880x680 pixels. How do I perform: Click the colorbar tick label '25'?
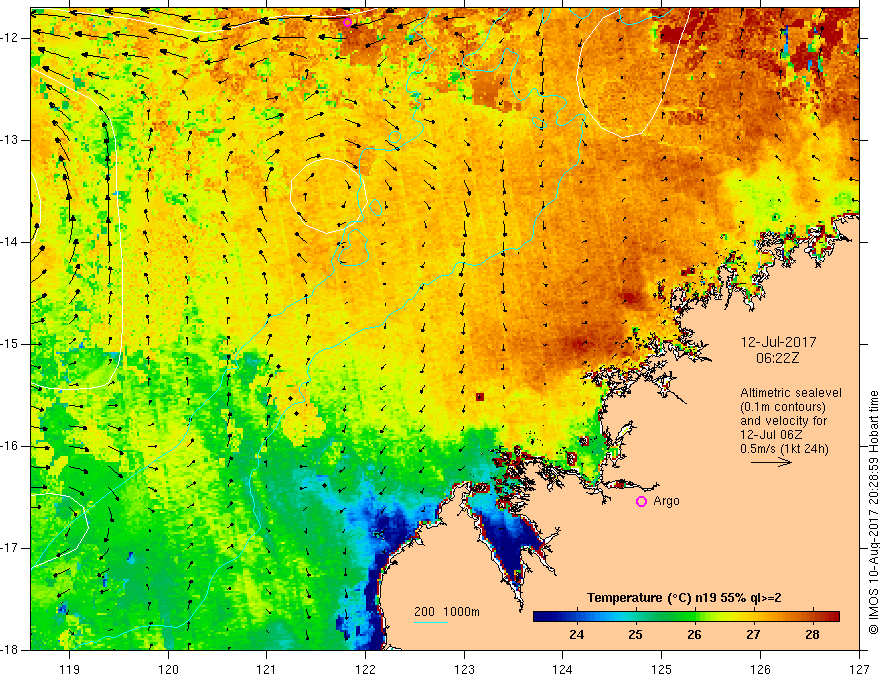[635, 635]
